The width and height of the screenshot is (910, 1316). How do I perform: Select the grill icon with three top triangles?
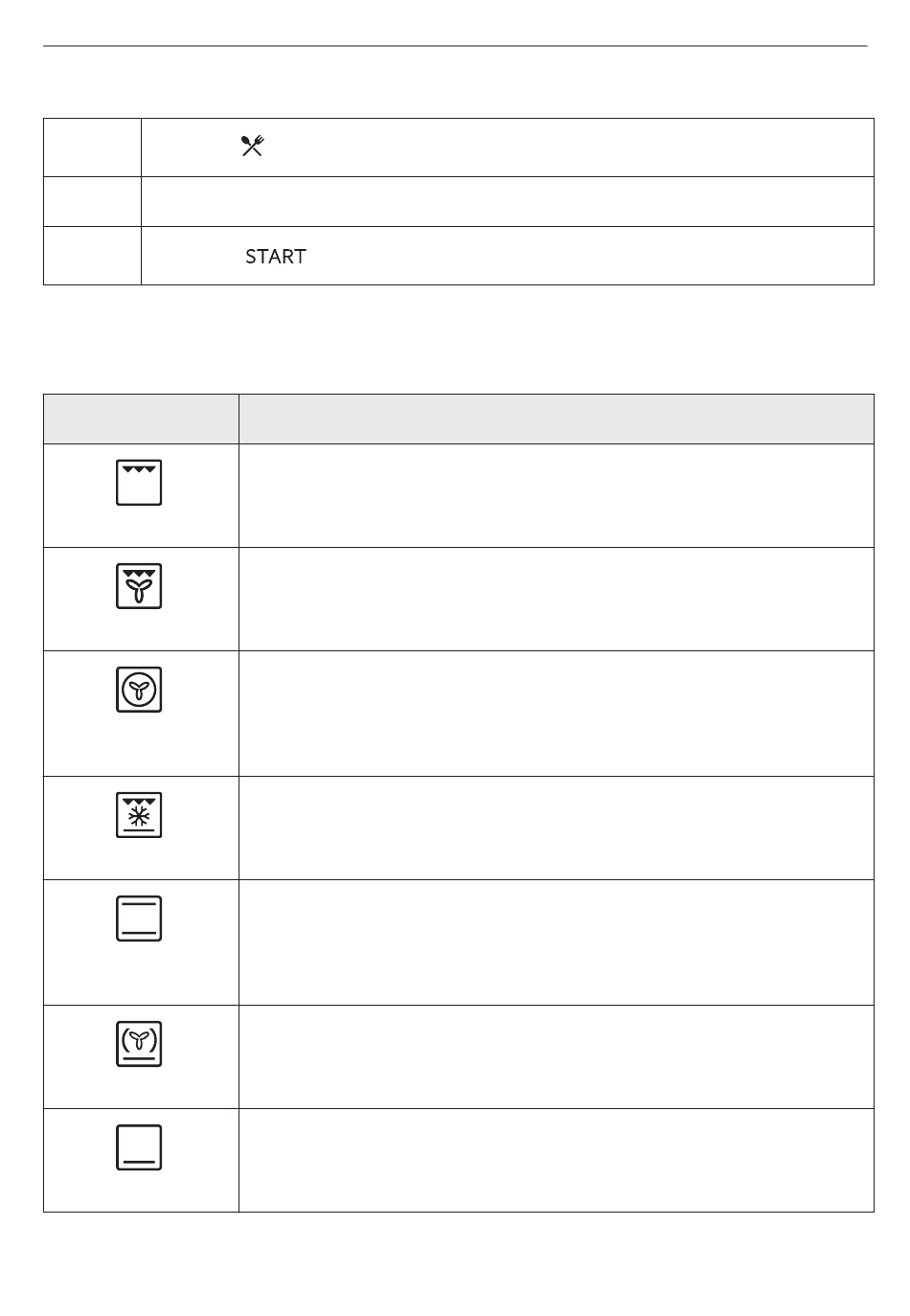pyautogui.click(x=140, y=483)
